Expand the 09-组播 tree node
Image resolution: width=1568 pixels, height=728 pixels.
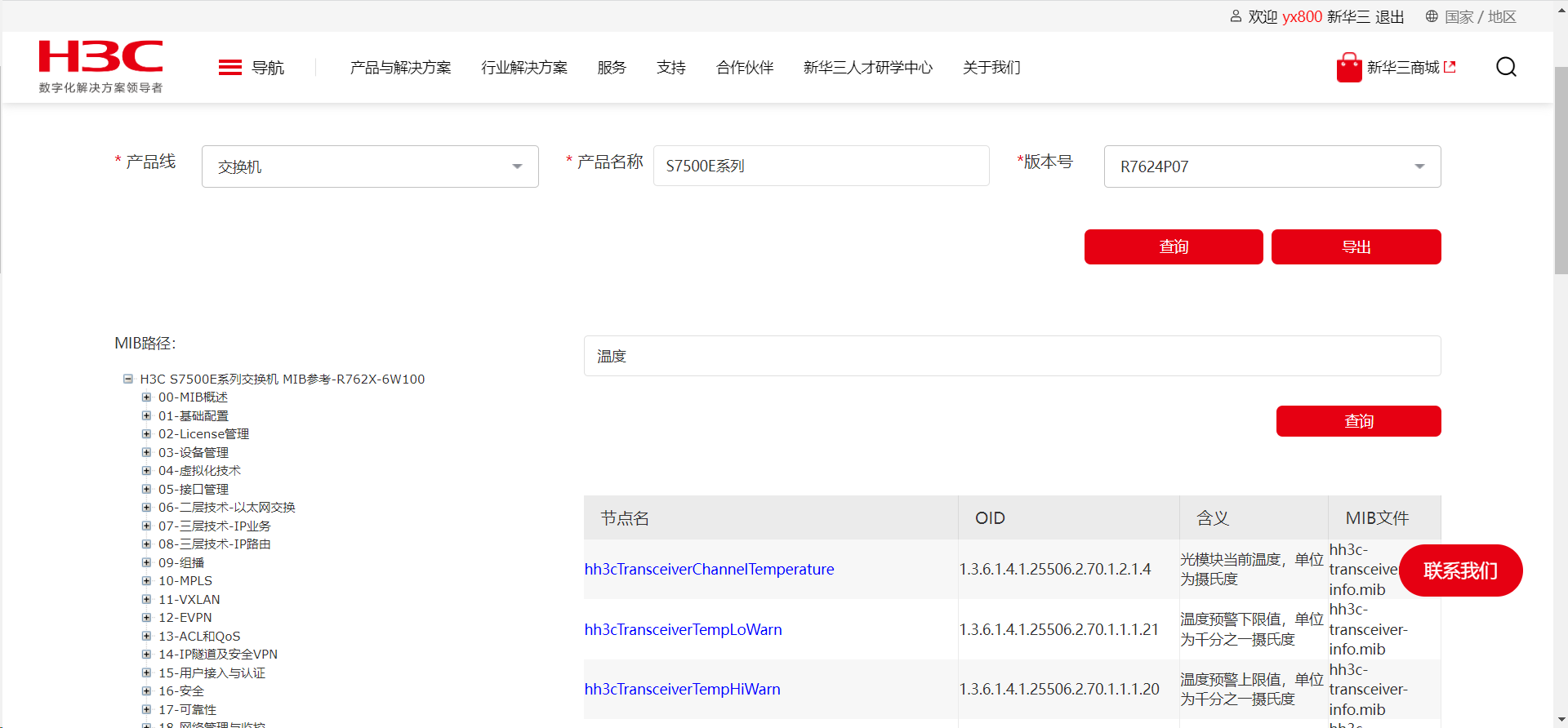pyautogui.click(x=146, y=562)
